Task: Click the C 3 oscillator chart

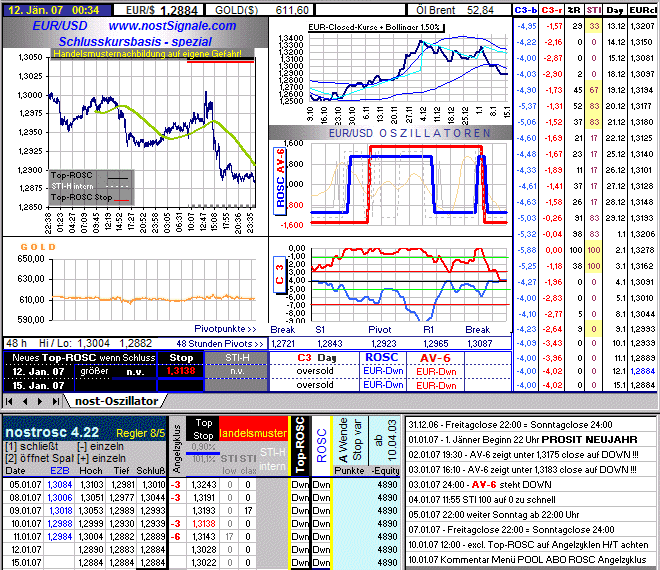Action: click(409, 285)
